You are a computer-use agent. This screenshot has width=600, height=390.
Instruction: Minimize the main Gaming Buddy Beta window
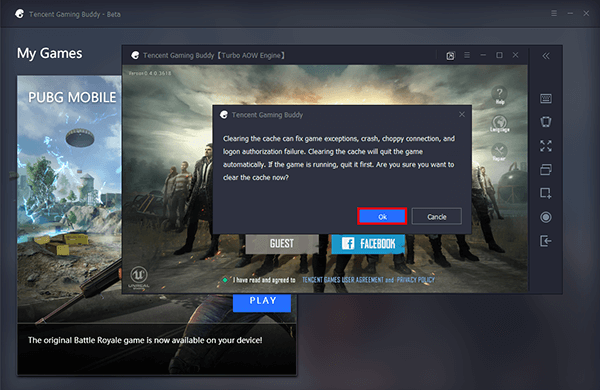pyautogui.click(x=570, y=13)
